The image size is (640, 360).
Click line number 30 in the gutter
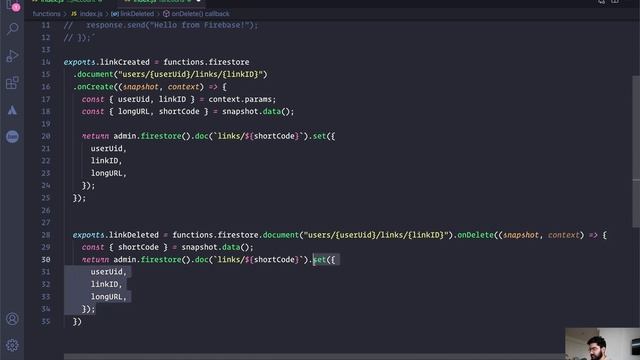click(x=46, y=260)
